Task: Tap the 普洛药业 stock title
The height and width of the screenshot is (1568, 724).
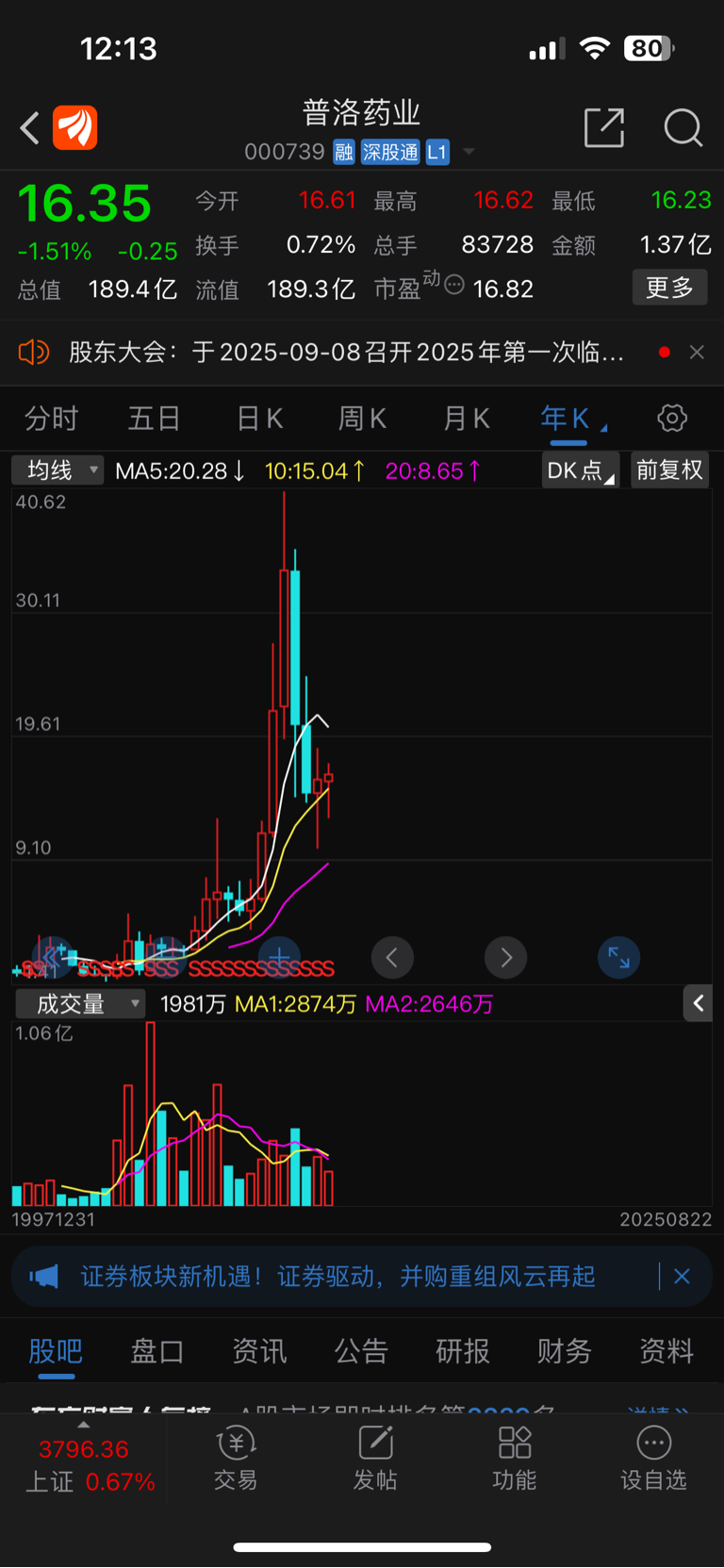Action: pos(362,113)
